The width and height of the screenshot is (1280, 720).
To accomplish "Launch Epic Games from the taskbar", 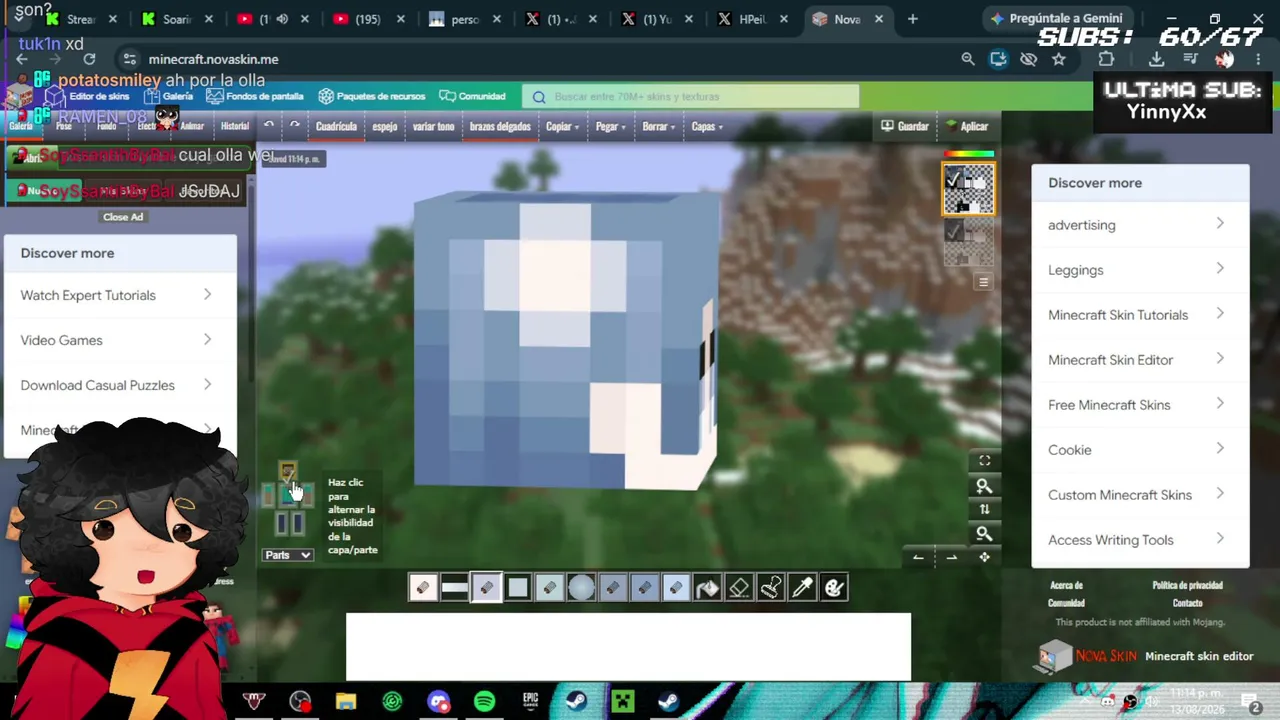I will pos(530,701).
